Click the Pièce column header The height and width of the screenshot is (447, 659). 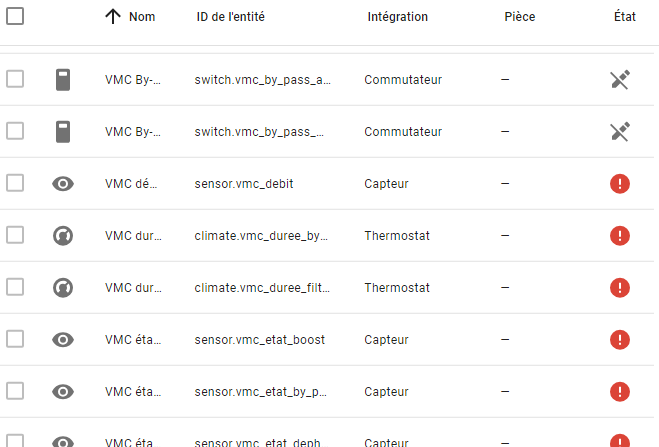pos(520,17)
